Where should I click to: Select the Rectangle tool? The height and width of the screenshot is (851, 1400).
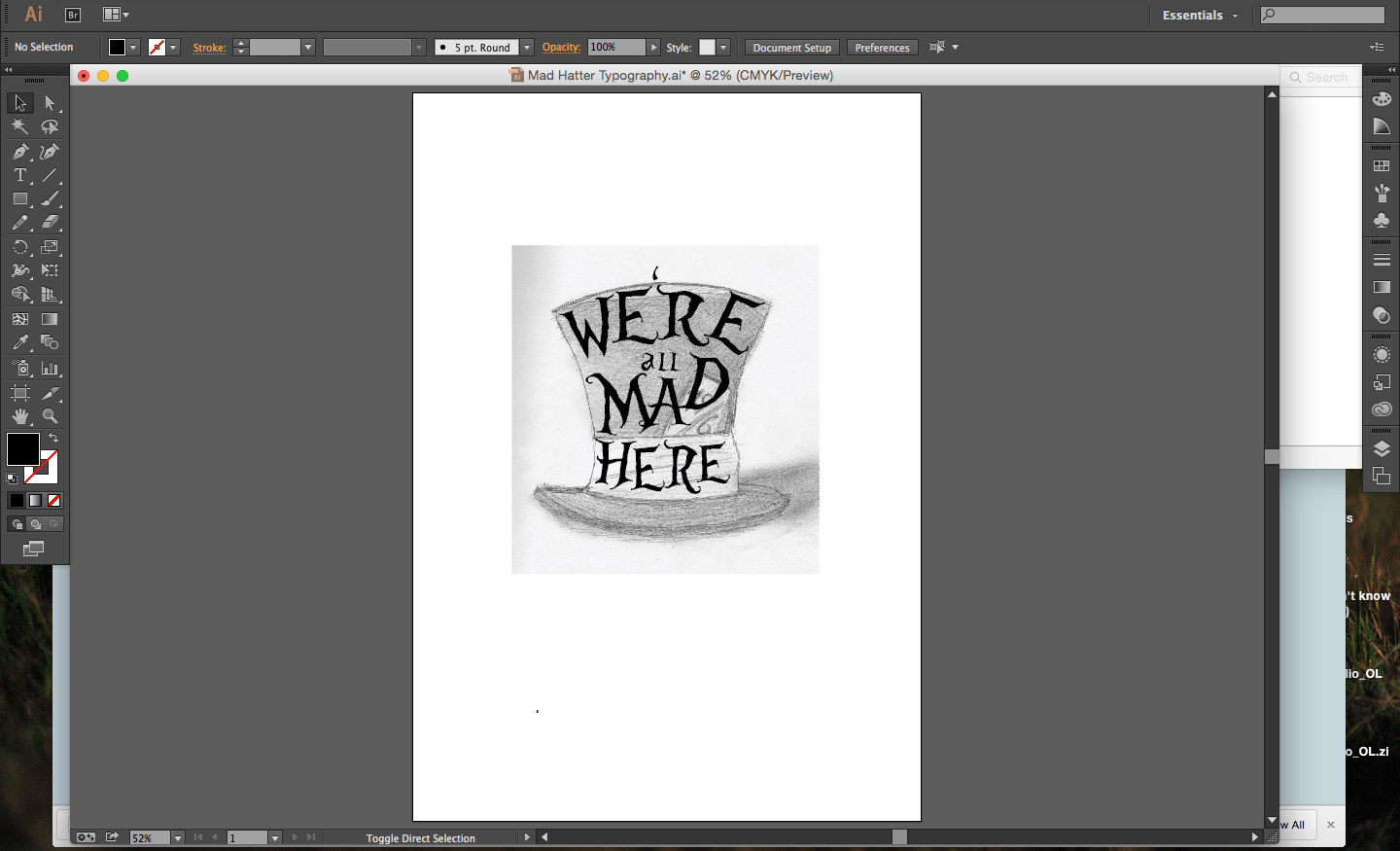pos(20,198)
